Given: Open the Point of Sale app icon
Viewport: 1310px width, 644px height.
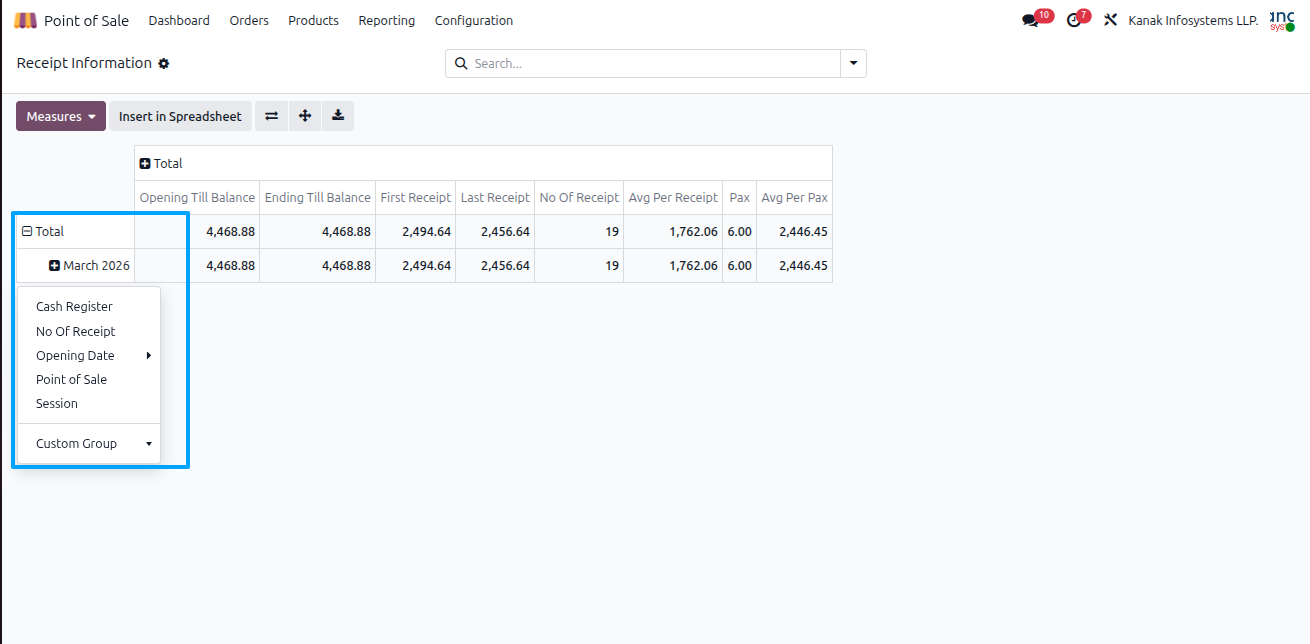Looking at the screenshot, I should (26, 20).
